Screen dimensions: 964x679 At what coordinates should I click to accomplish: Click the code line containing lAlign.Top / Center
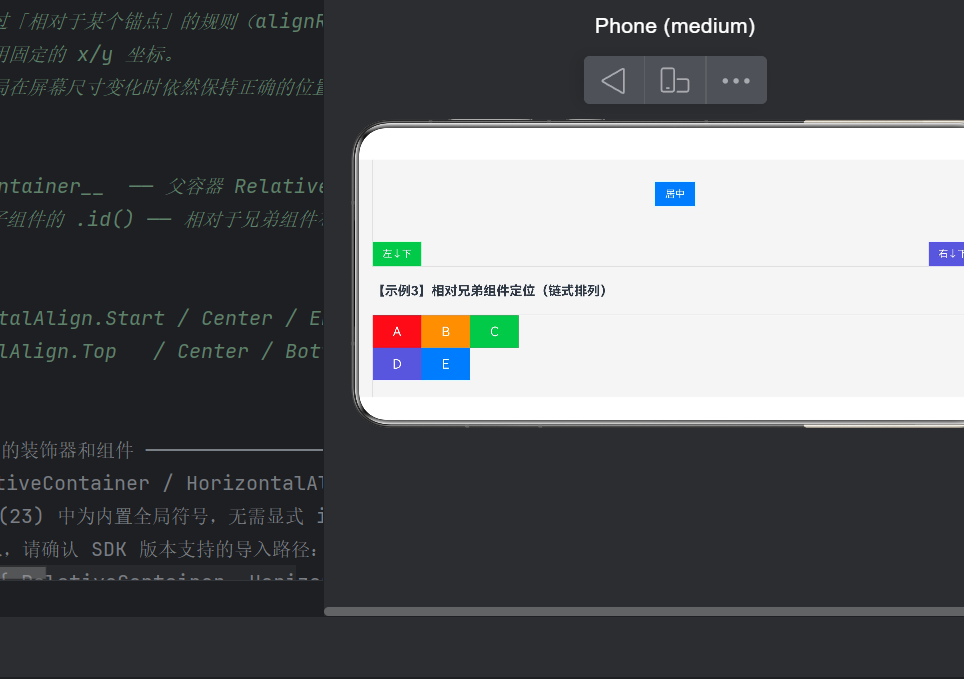pos(161,351)
